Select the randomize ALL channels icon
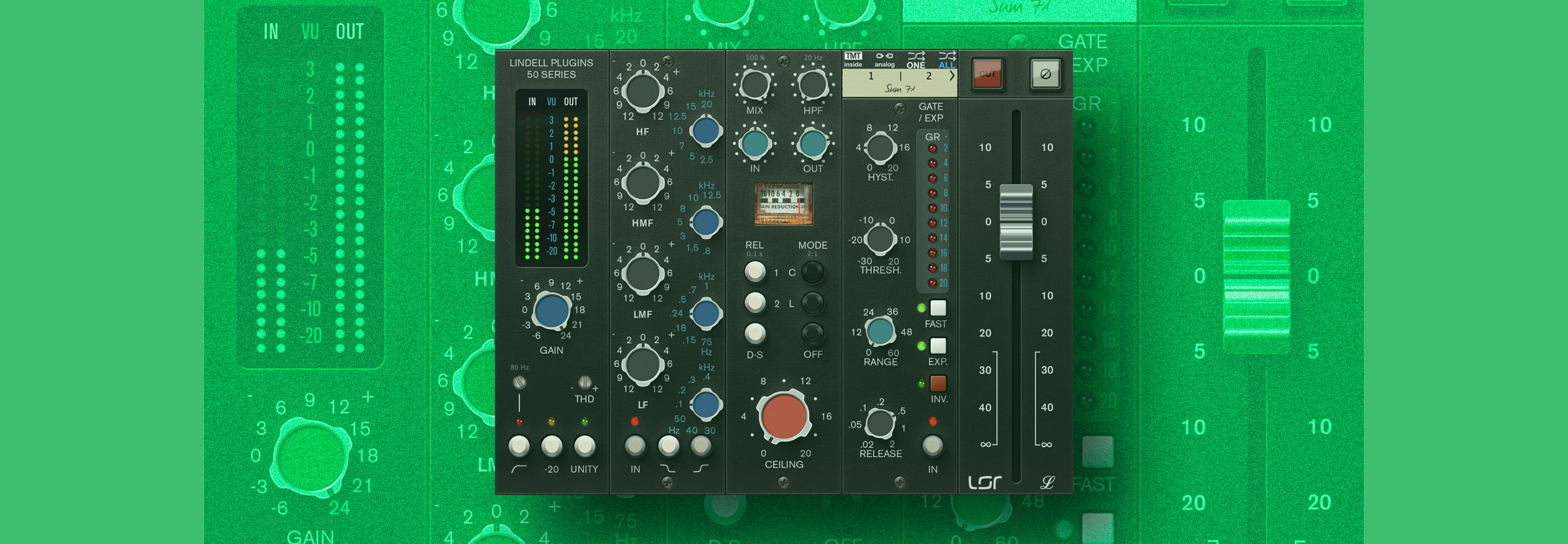Viewport: 1568px width, 544px height. [x=947, y=60]
